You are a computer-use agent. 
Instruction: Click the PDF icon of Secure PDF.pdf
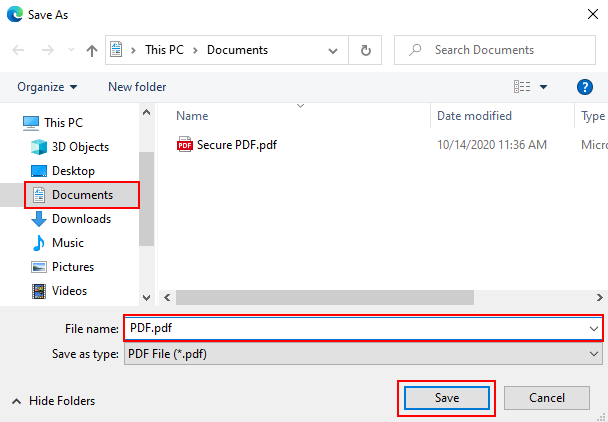tap(185, 145)
